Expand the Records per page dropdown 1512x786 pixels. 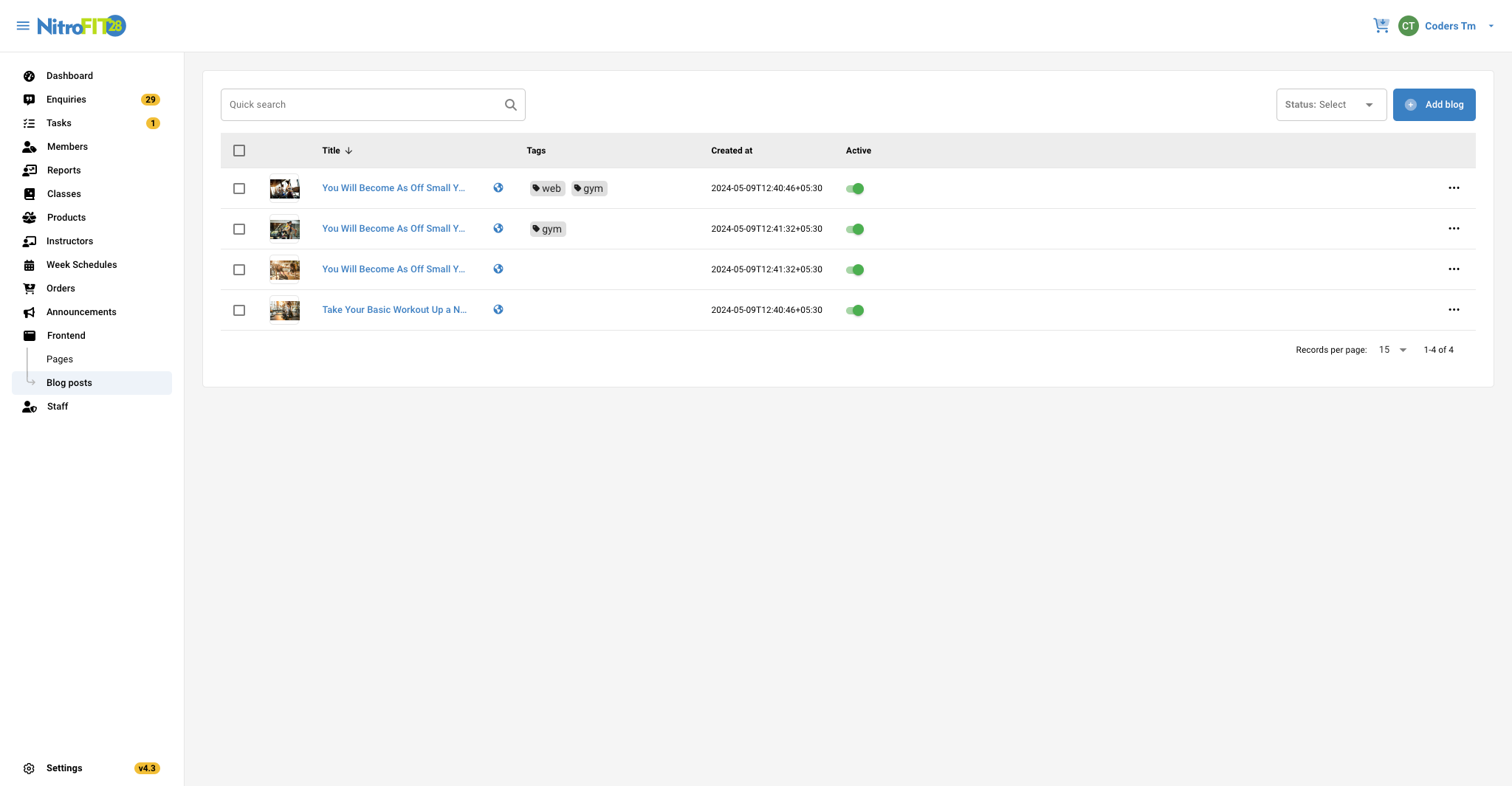tap(1393, 350)
